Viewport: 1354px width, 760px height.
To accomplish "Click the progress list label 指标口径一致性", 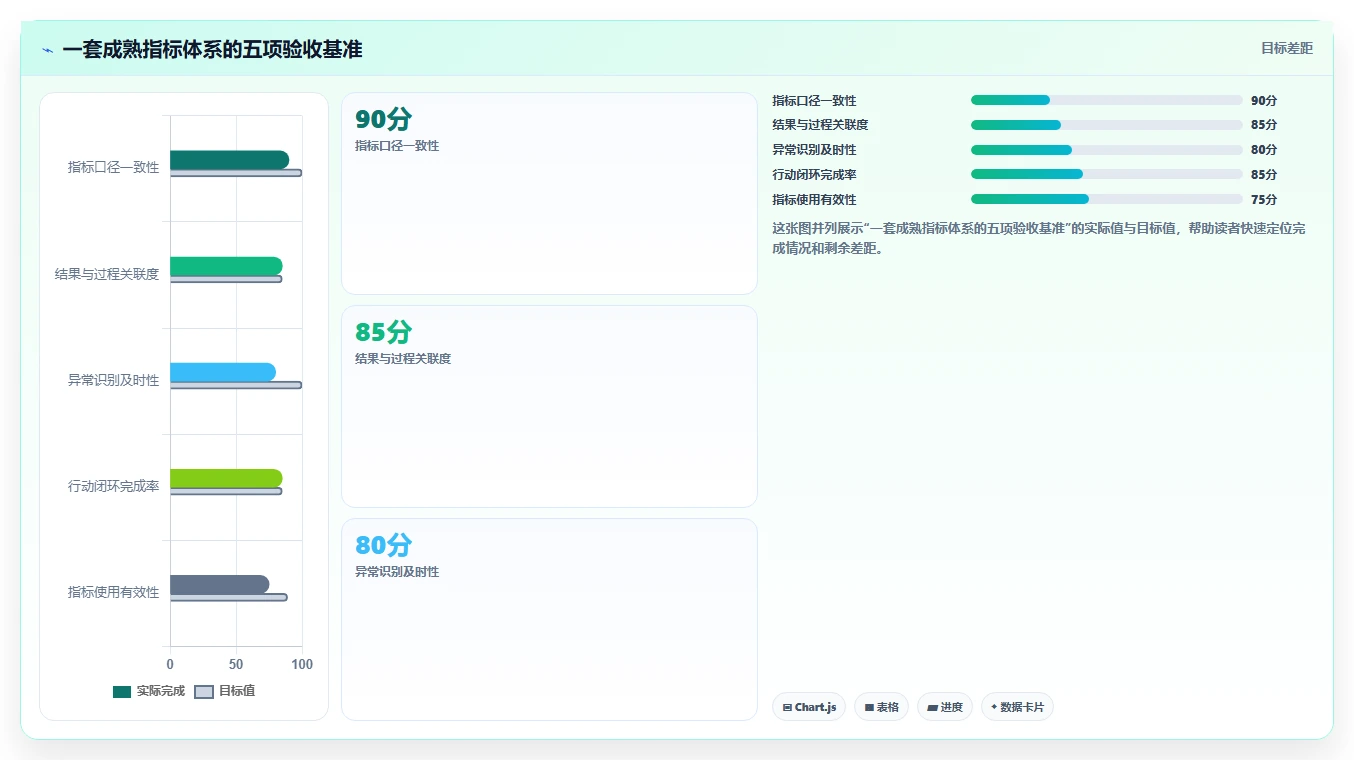I will 814,101.
